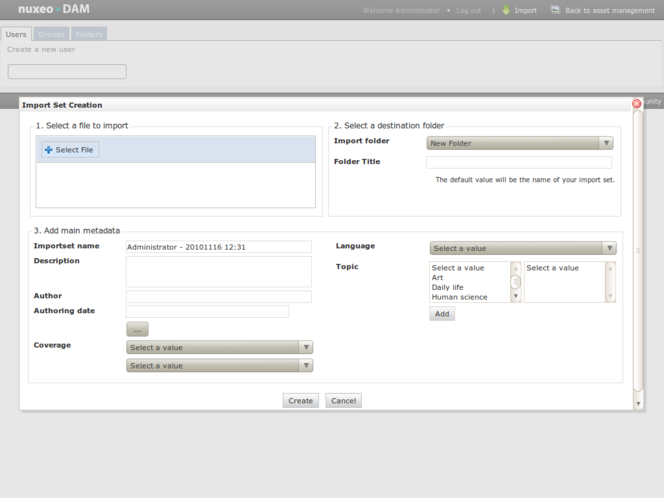
Task: Click the Add topic button
Action: (x=441, y=314)
